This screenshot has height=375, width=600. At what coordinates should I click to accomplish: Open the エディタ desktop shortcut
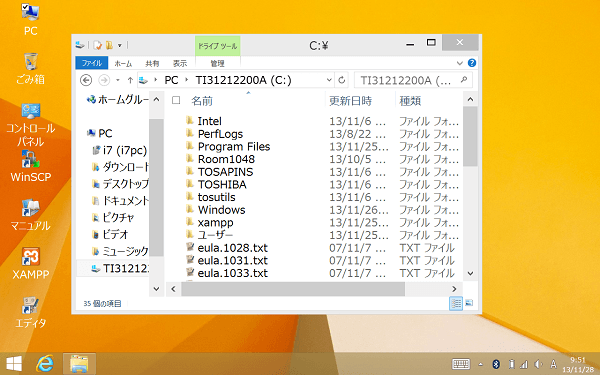pos(30,313)
